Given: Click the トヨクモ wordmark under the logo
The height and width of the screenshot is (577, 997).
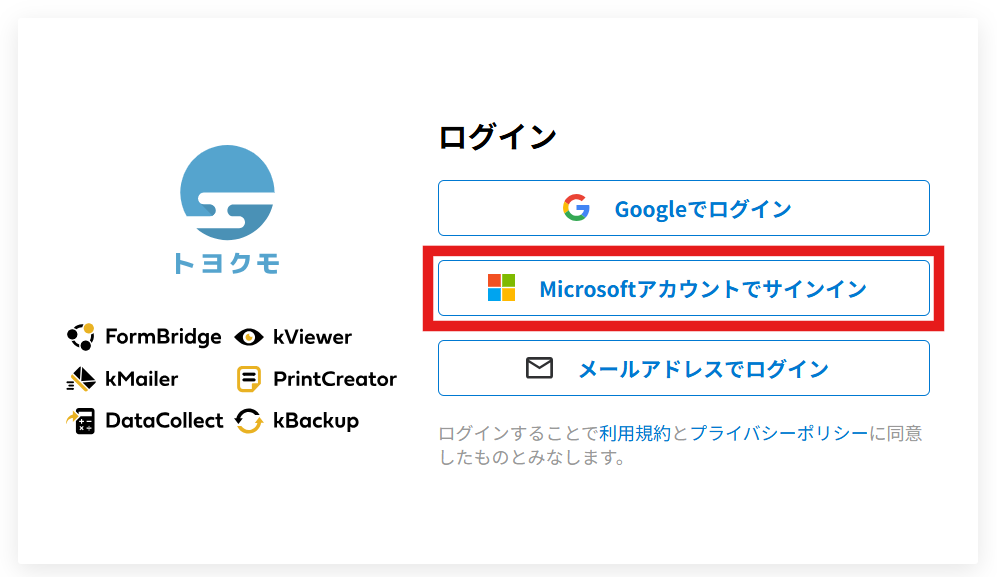Looking at the screenshot, I should 227,263.
